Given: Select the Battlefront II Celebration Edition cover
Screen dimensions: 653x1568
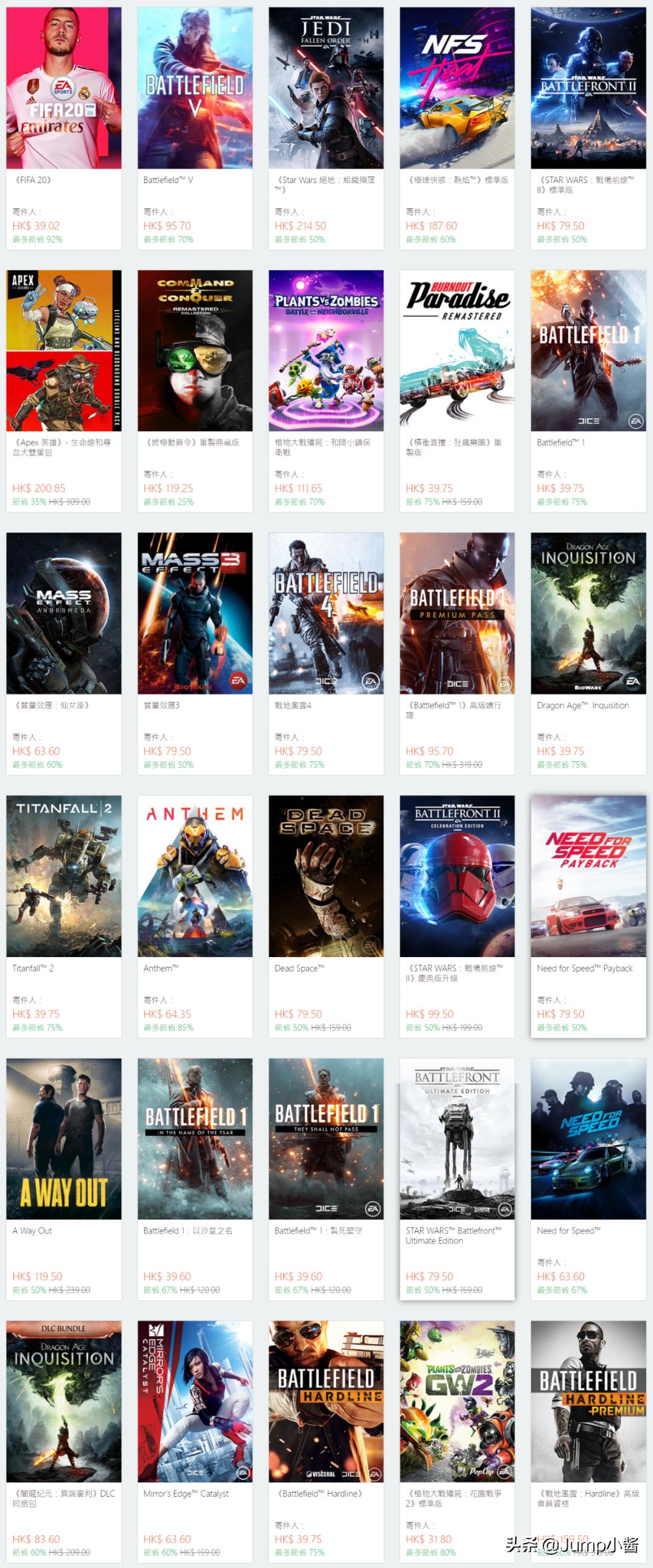Looking at the screenshot, I should [x=457, y=876].
